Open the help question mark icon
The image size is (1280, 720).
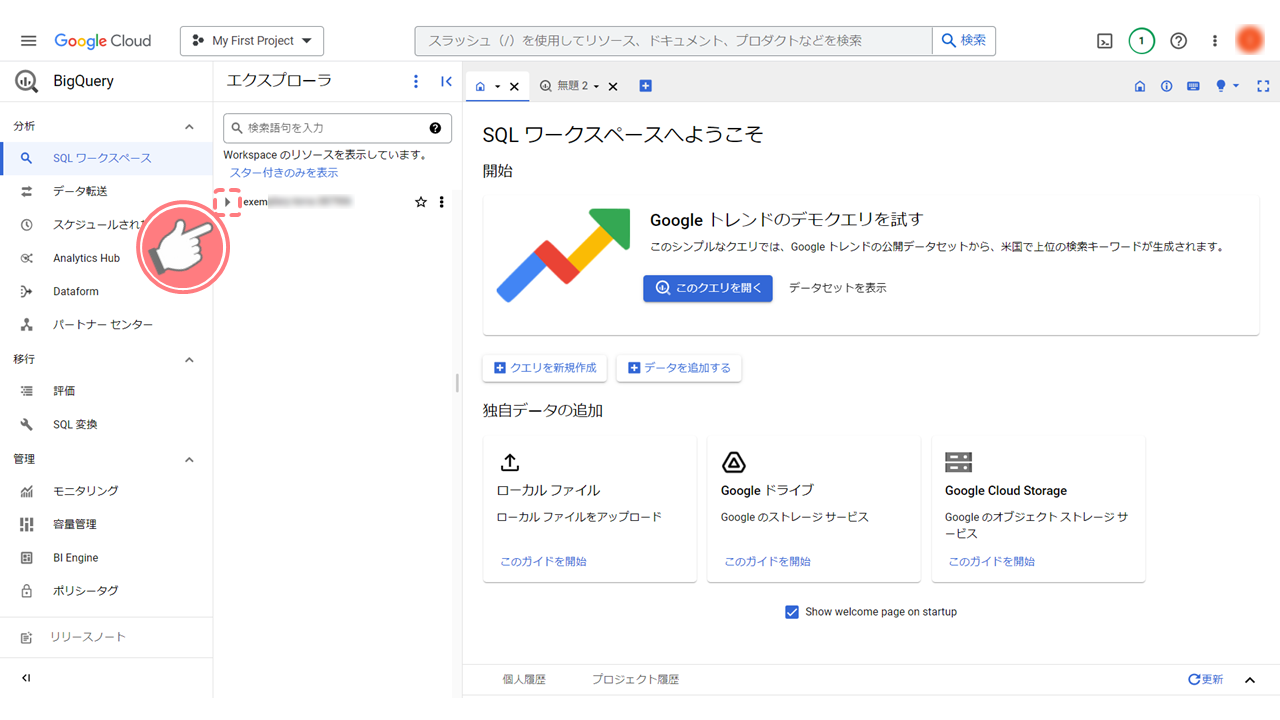pos(1179,41)
